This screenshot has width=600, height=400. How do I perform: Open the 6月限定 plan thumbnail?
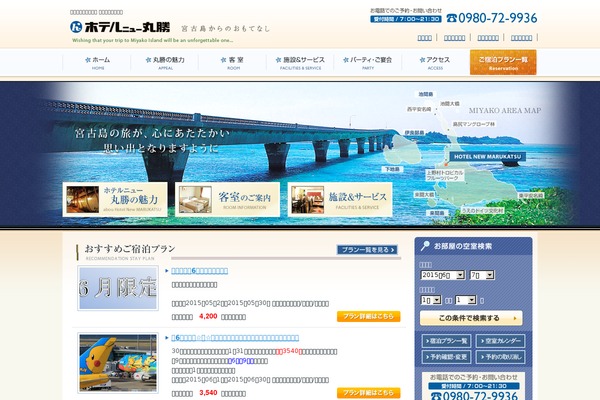(x=118, y=288)
